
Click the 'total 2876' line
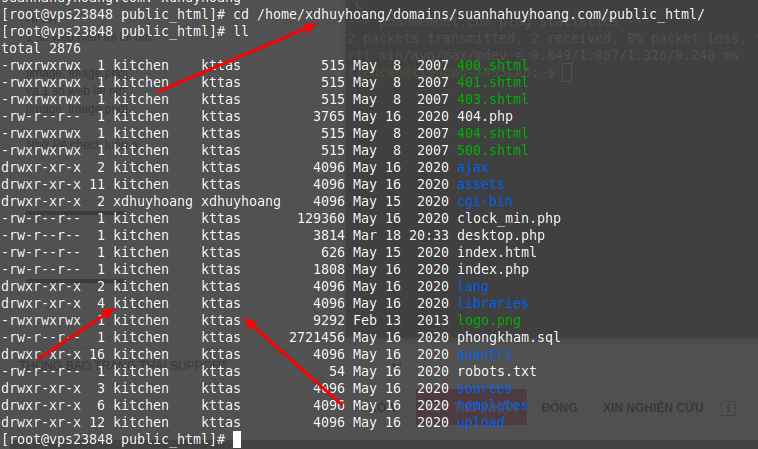pyautogui.click(x=41, y=48)
